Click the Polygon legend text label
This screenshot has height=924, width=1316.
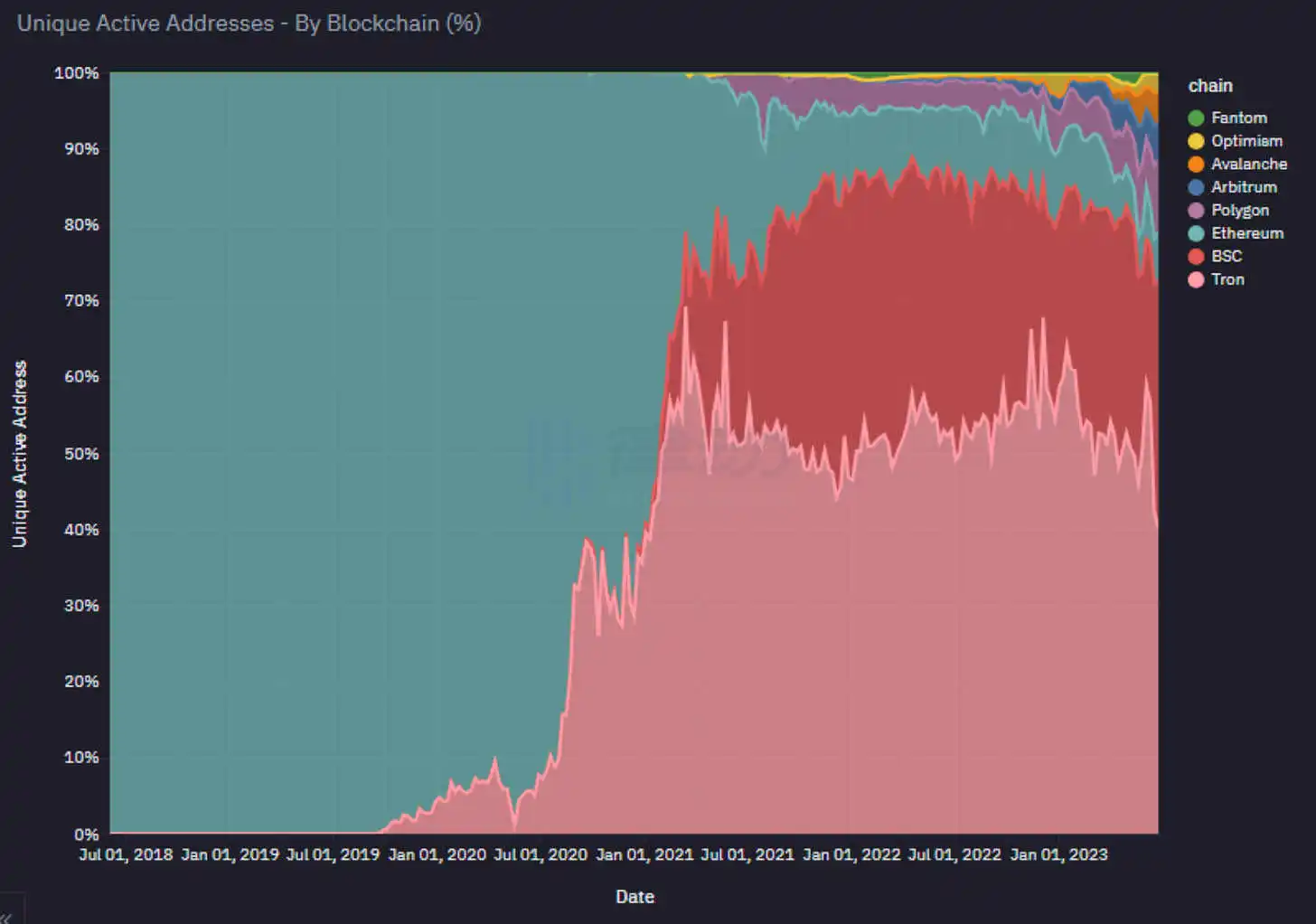pyautogui.click(x=1240, y=211)
